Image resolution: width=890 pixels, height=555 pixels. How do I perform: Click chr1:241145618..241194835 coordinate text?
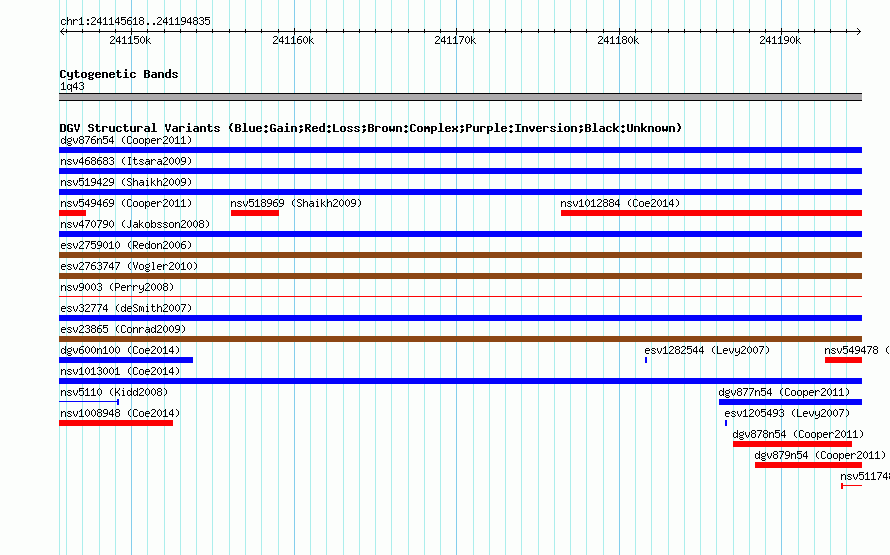pyautogui.click(x=135, y=21)
